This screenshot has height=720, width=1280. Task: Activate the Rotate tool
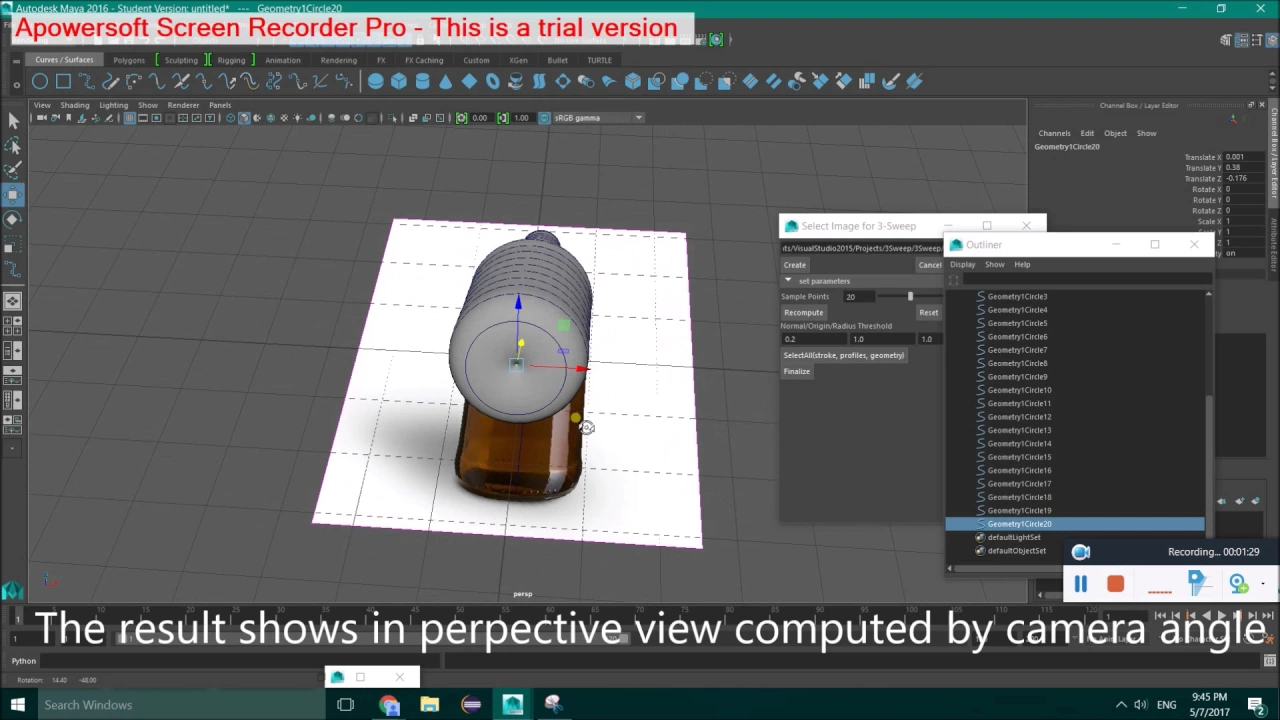[13, 219]
